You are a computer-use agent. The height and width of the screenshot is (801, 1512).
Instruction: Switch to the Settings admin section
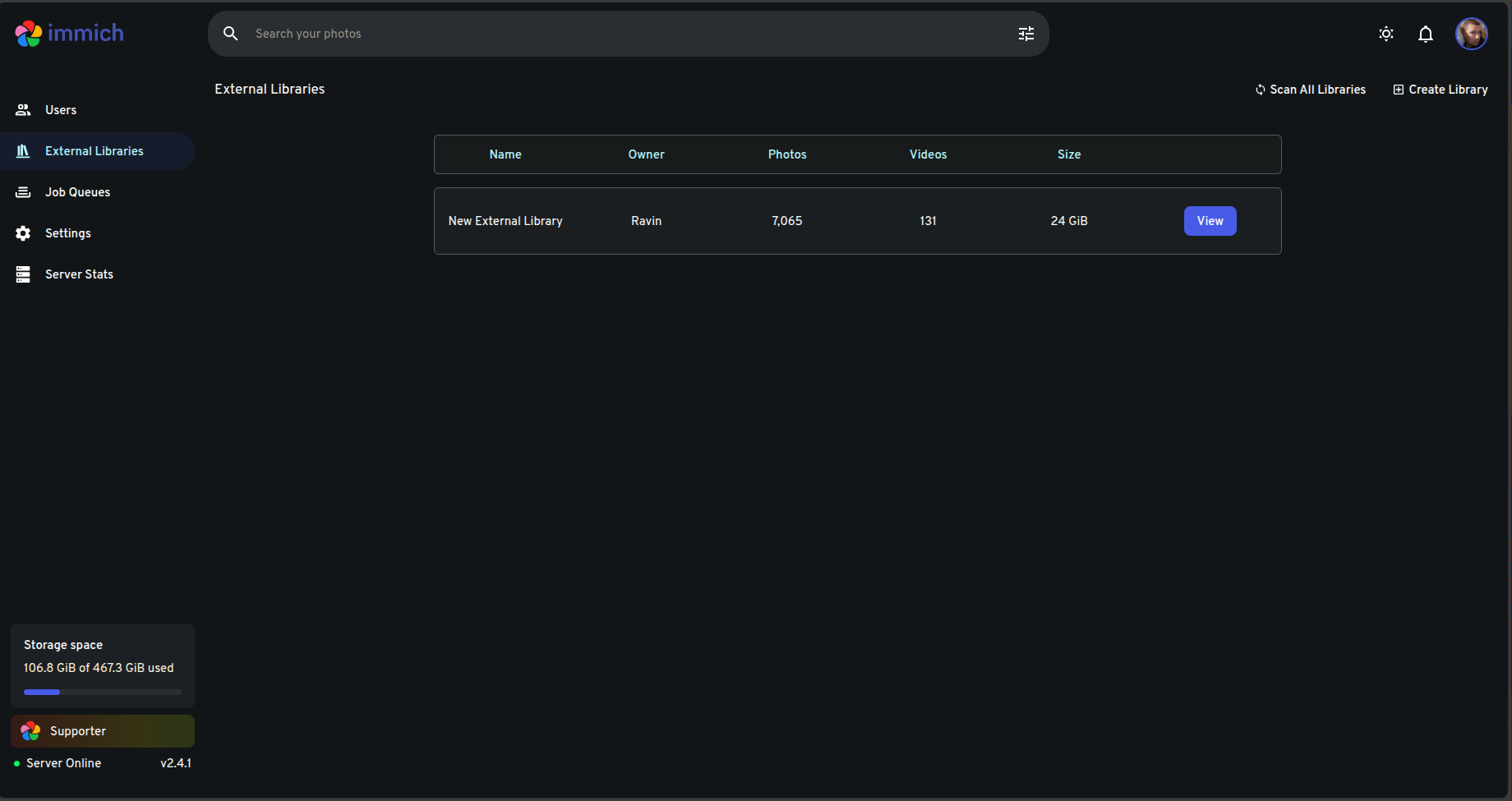coord(67,232)
